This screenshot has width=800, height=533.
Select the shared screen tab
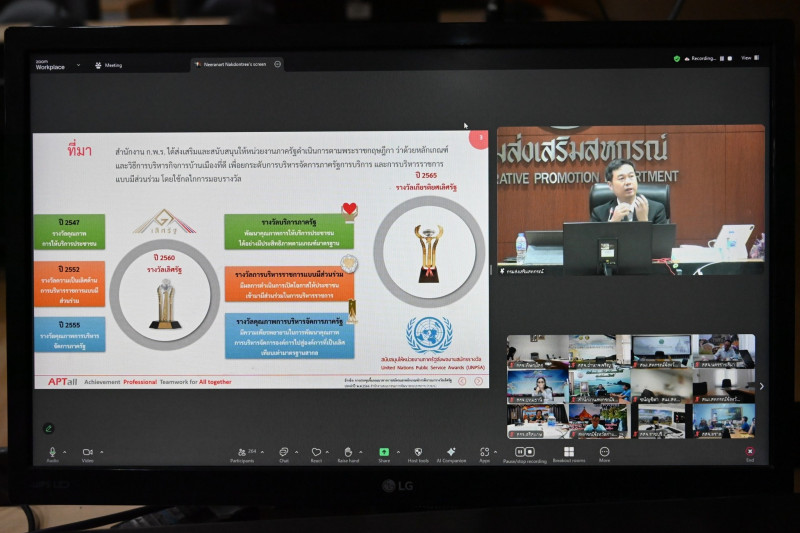point(232,64)
